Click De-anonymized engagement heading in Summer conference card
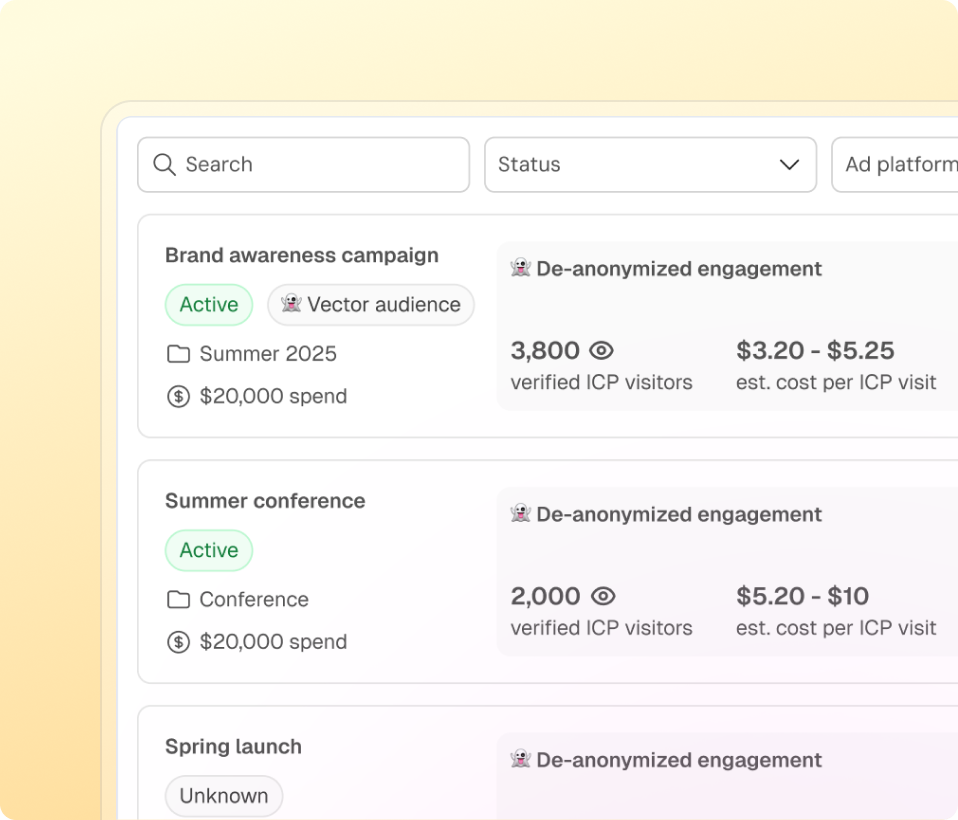The width and height of the screenshot is (958, 820). click(679, 514)
